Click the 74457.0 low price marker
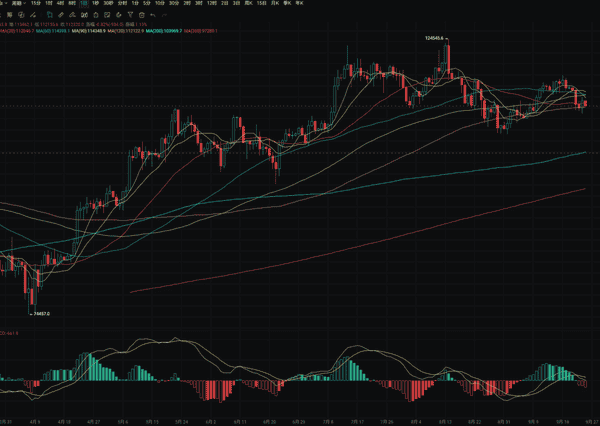Screen dimensions: 600x426 point(41,314)
